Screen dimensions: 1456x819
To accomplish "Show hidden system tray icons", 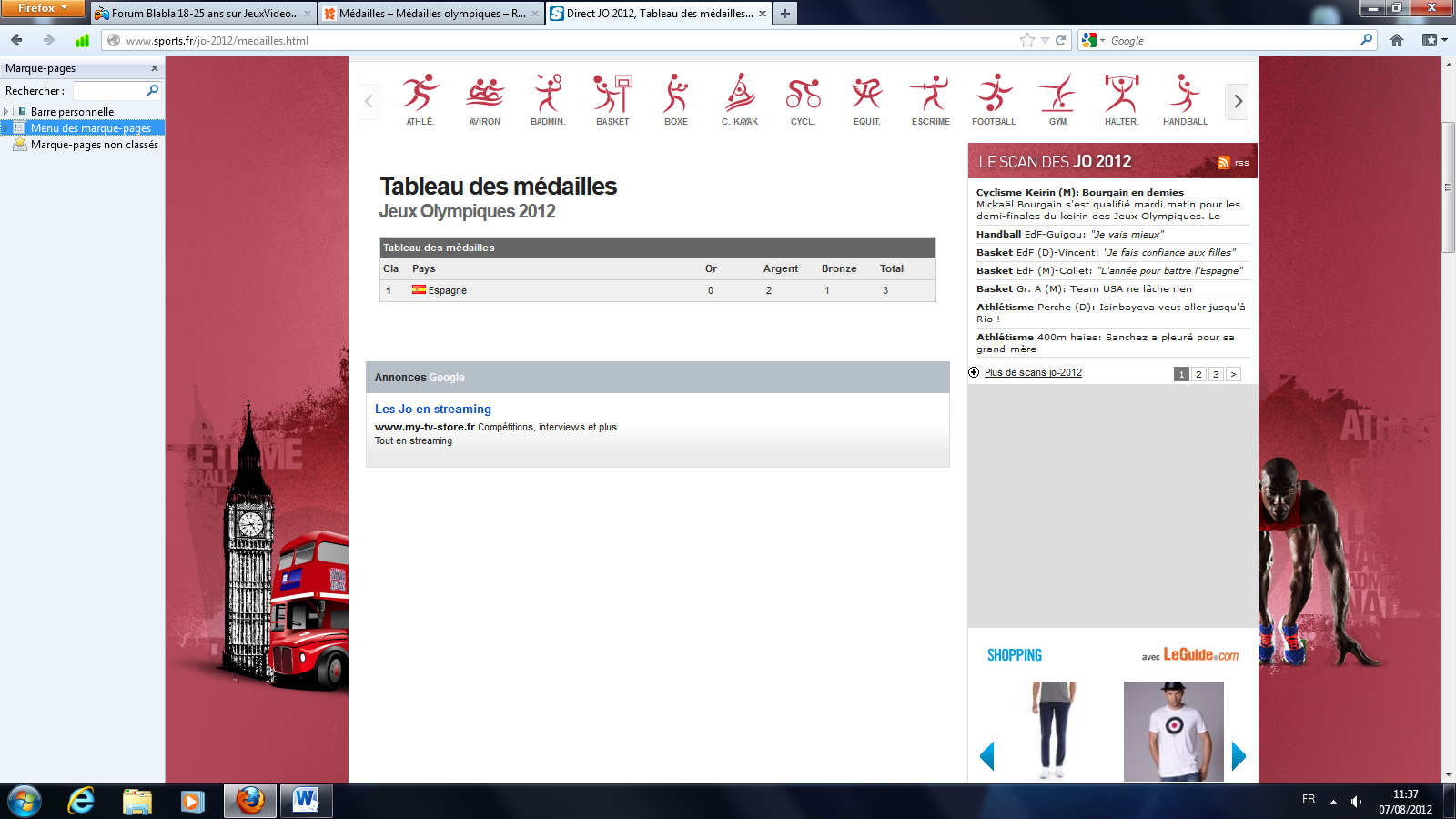I will coord(1333,801).
